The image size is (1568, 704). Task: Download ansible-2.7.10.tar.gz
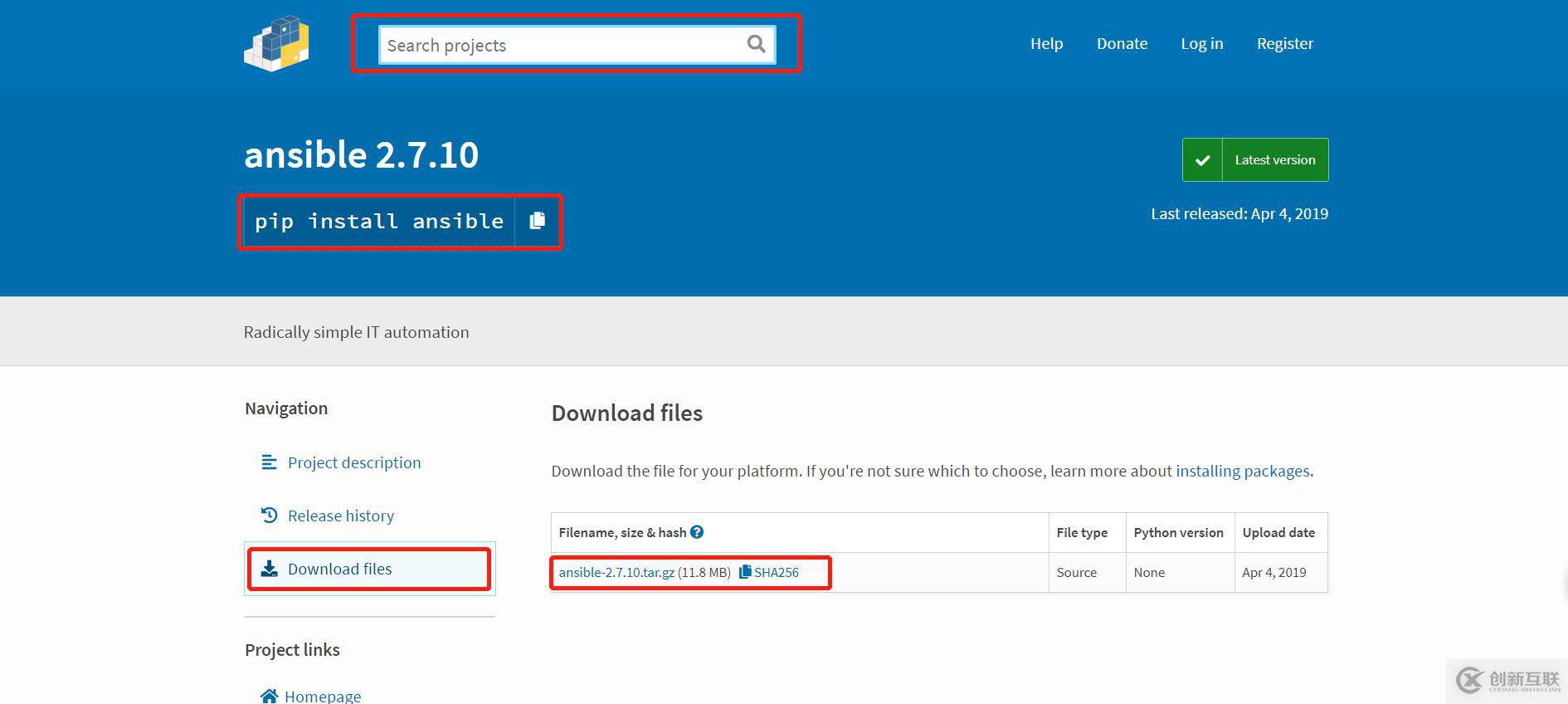tap(616, 572)
